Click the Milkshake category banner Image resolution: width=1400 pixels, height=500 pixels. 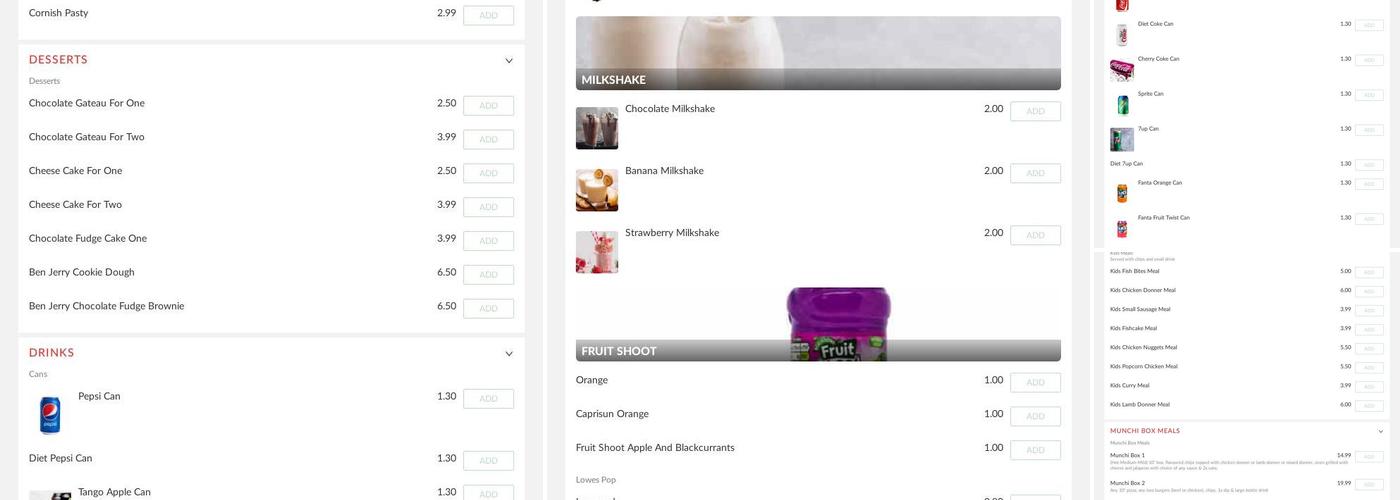(818, 53)
